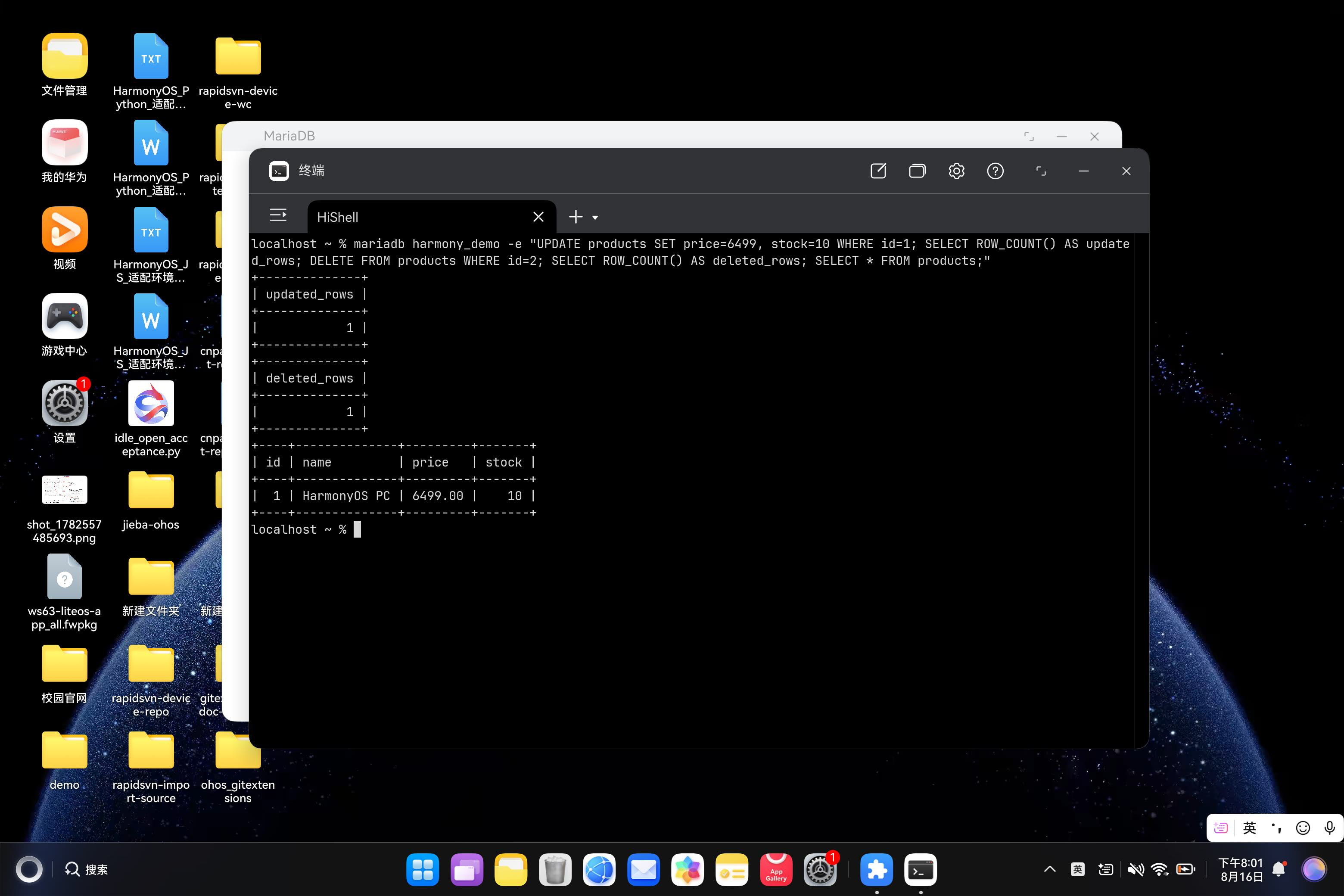1344x896 pixels.
Task: Click the 搜索 search box in taskbar
Action: (x=86, y=870)
